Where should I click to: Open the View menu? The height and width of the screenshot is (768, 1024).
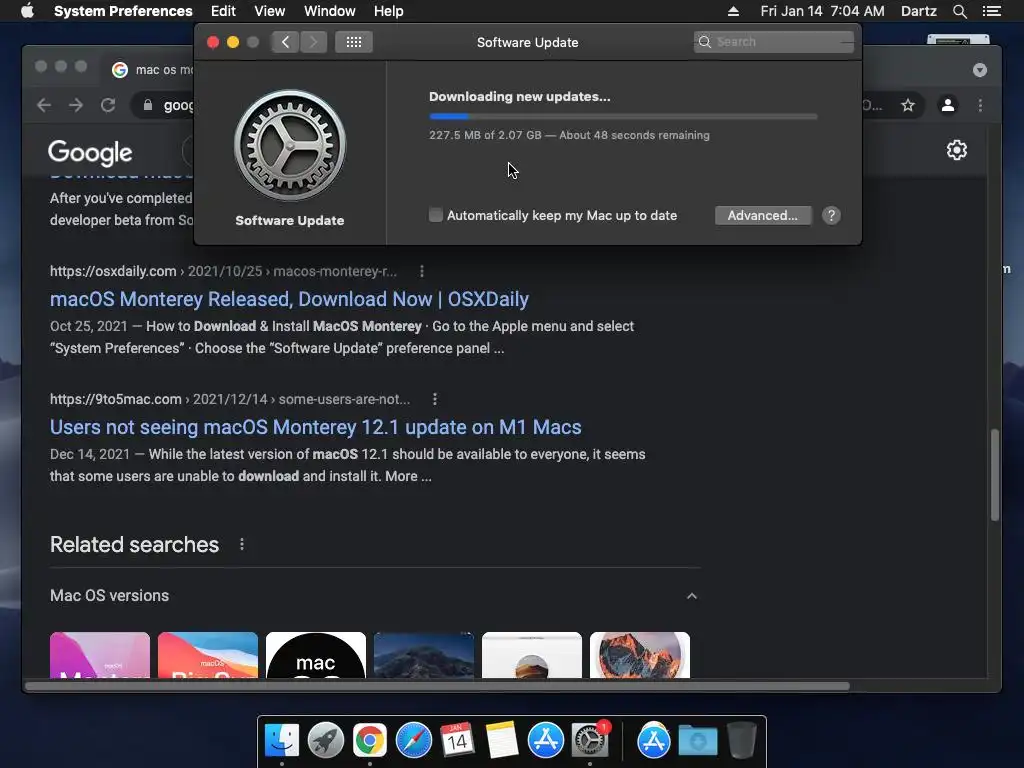pos(270,11)
